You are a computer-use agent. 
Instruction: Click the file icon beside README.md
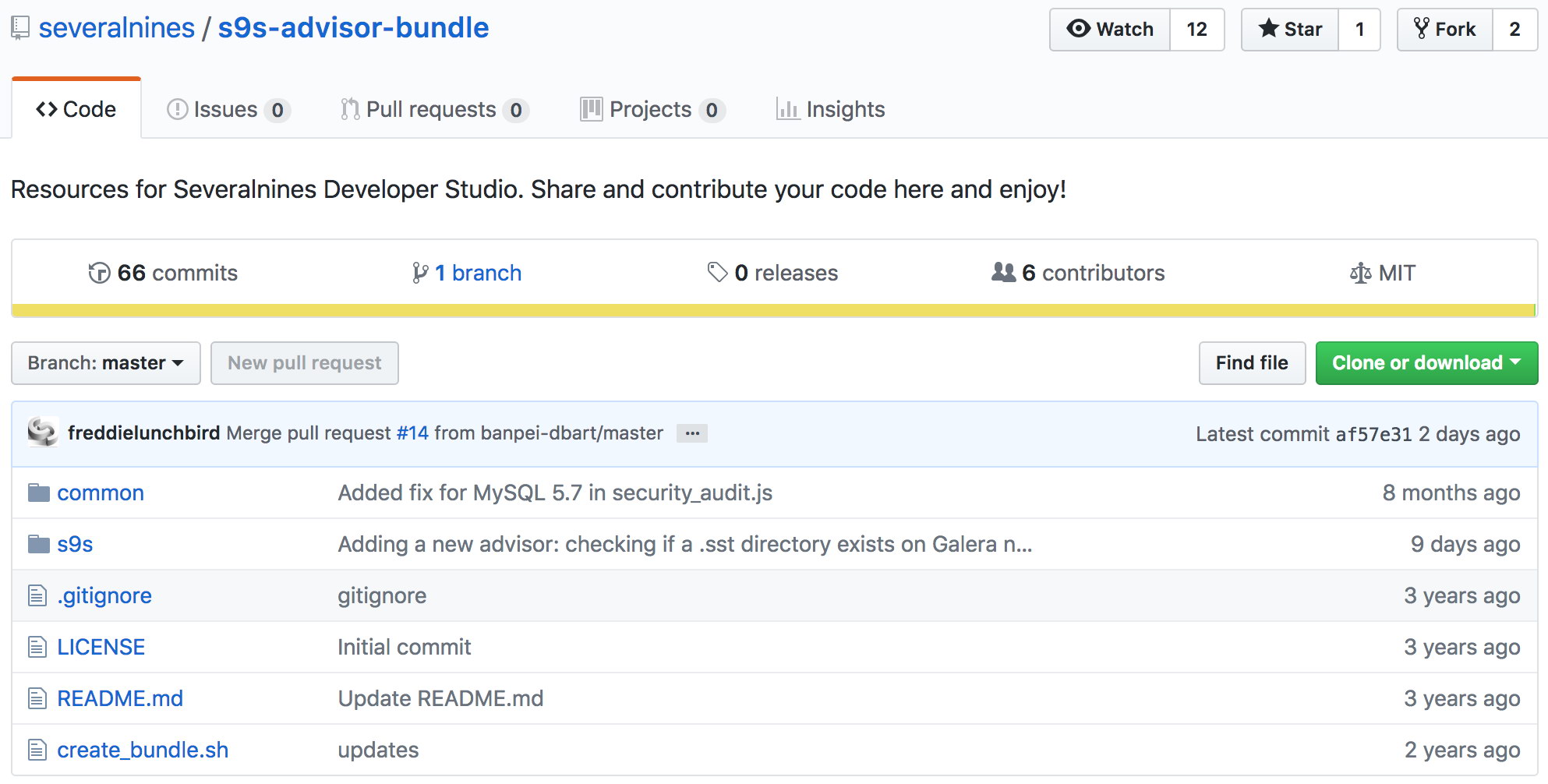coord(37,698)
